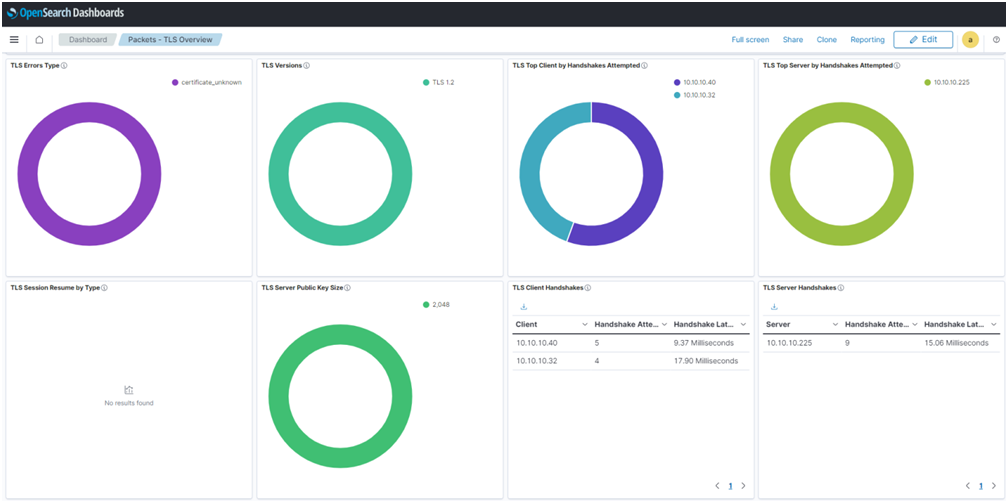Viewport: 1008px width, 503px height.
Task: Click the Full screen link
Action: [x=750, y=40]
